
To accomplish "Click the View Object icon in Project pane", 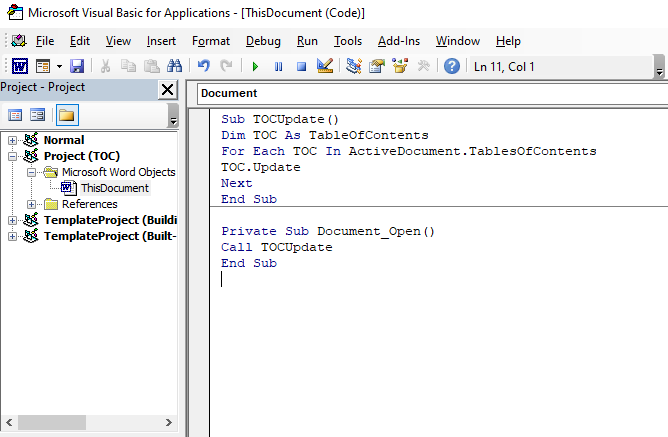I will 37,115.
